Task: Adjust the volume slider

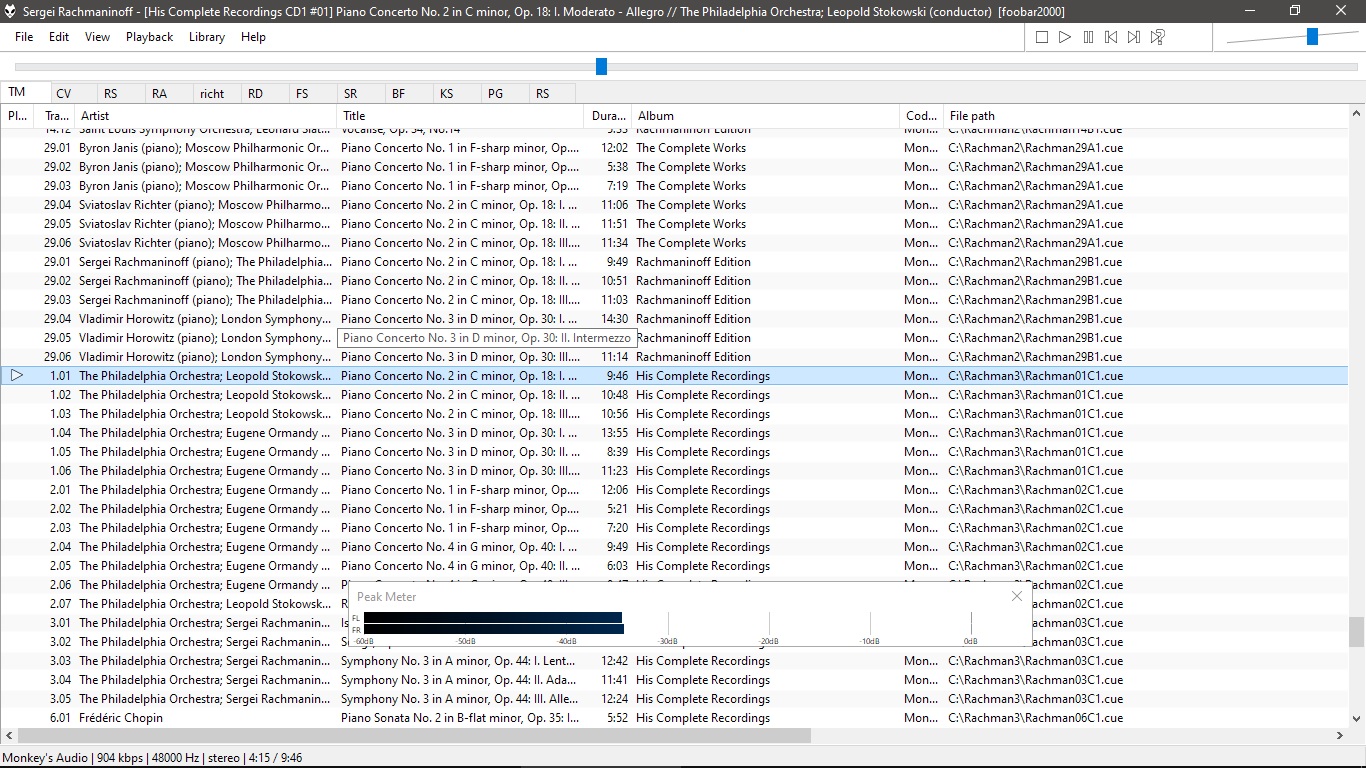Action: tap(1312, 37)
